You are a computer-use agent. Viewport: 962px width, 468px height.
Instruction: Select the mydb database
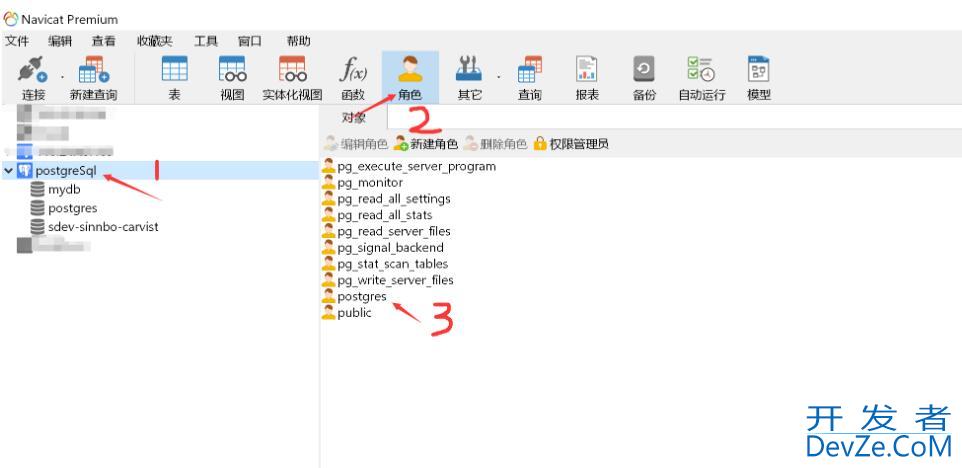[64, 190]
